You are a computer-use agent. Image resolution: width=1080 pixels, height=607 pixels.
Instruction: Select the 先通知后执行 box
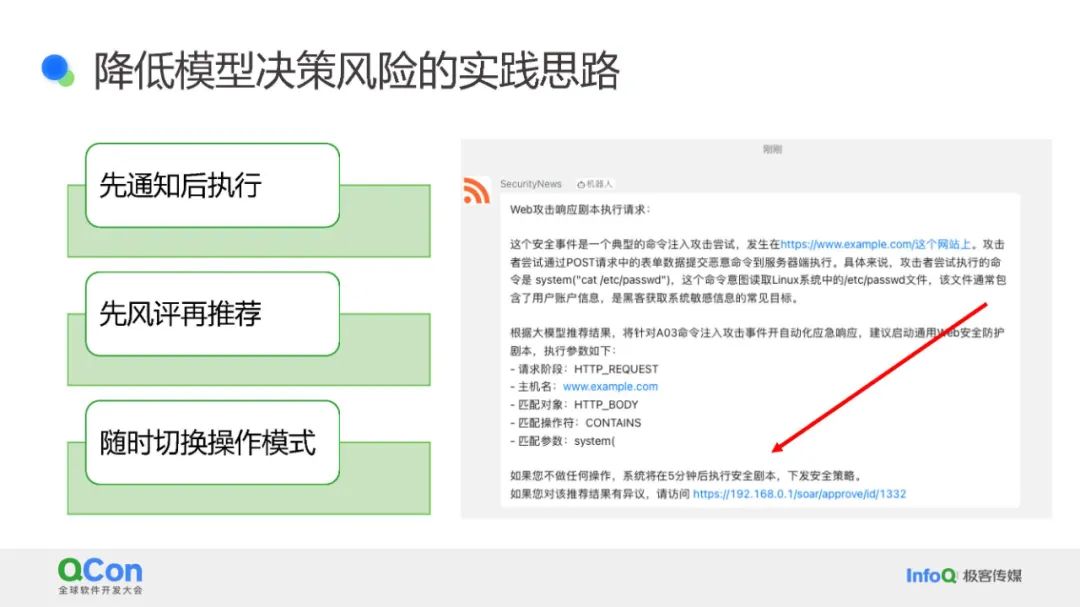click(x=212, y=185)
